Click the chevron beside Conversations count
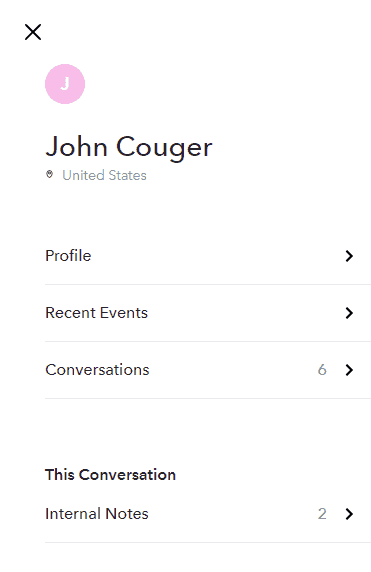371x572 pixels. (x=349, y=370)
